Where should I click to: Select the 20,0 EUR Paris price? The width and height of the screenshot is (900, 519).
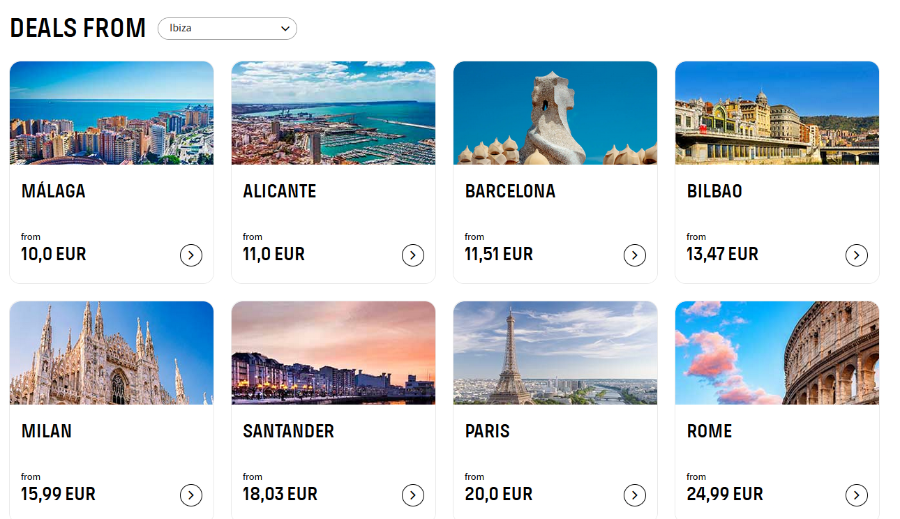499,494
